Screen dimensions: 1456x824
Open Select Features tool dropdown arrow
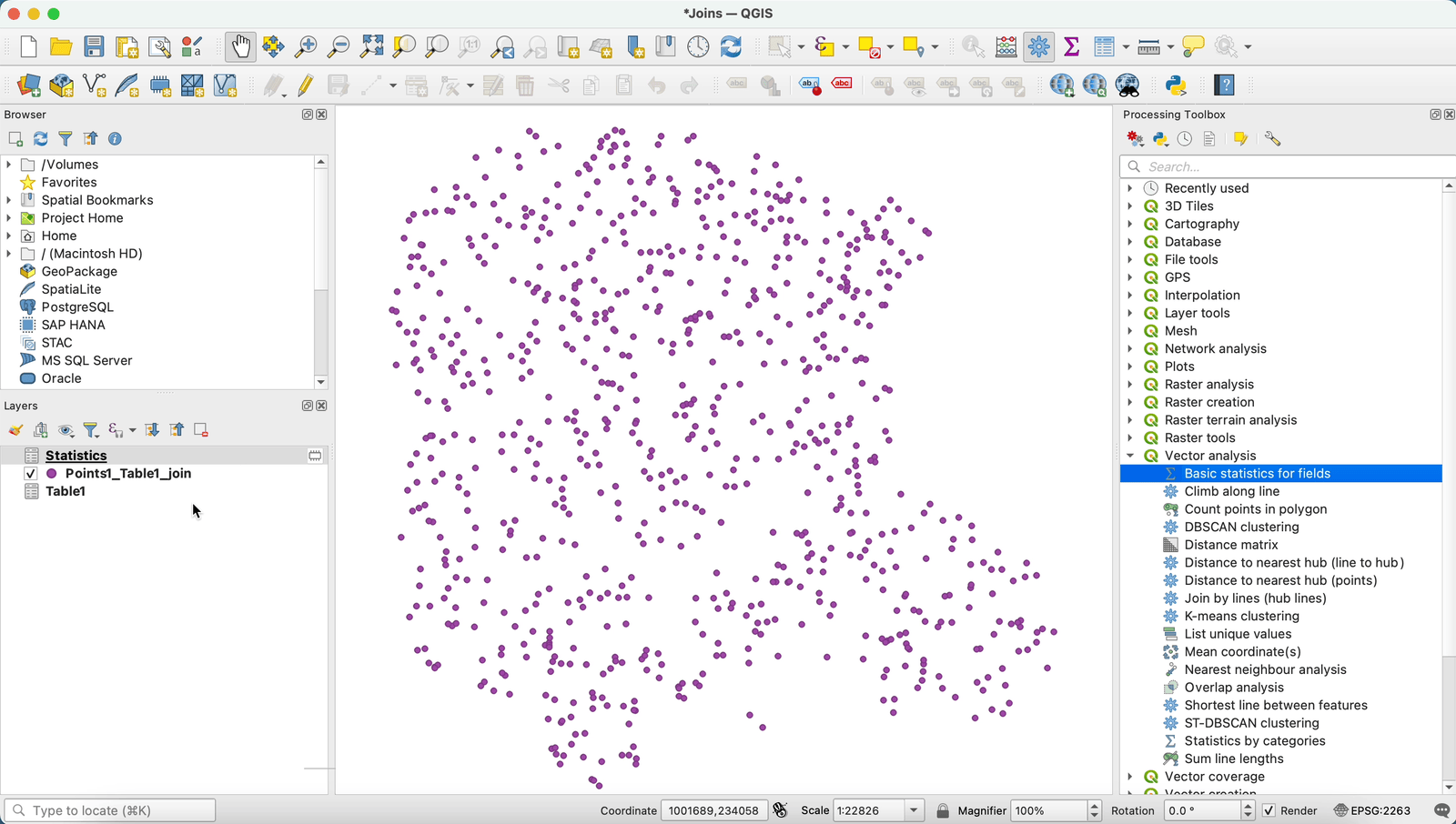click(x=801, y=46)
